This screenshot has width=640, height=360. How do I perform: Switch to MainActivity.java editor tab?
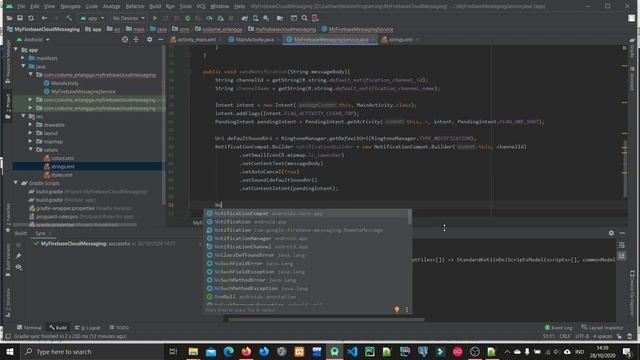pyautogui.click(x=254, y=40)
